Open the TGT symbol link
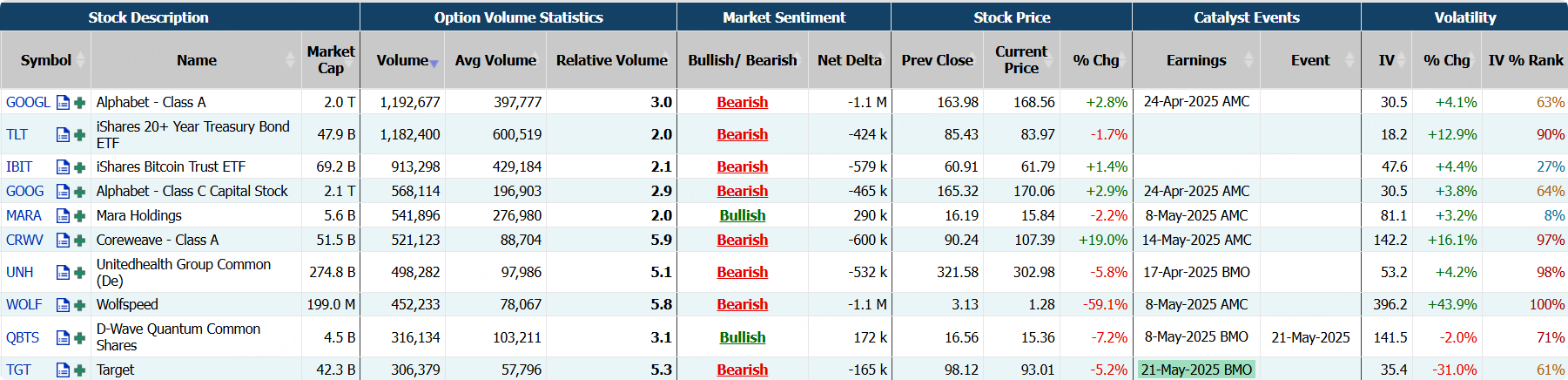The image size is (1568, 380). click(18, 370)
